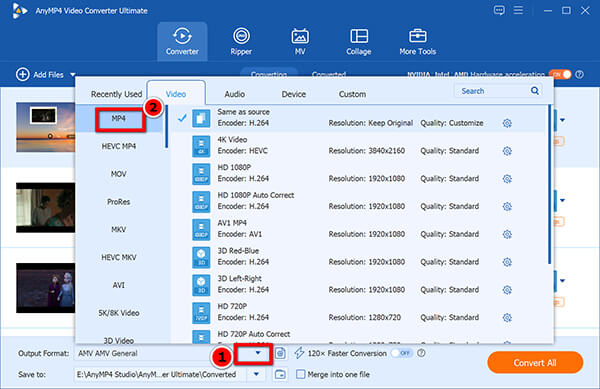This screenshot has width=600, height=389.
Task: Open settings gear for HD 1080P Auto Correct
Action: pos(507,207)
